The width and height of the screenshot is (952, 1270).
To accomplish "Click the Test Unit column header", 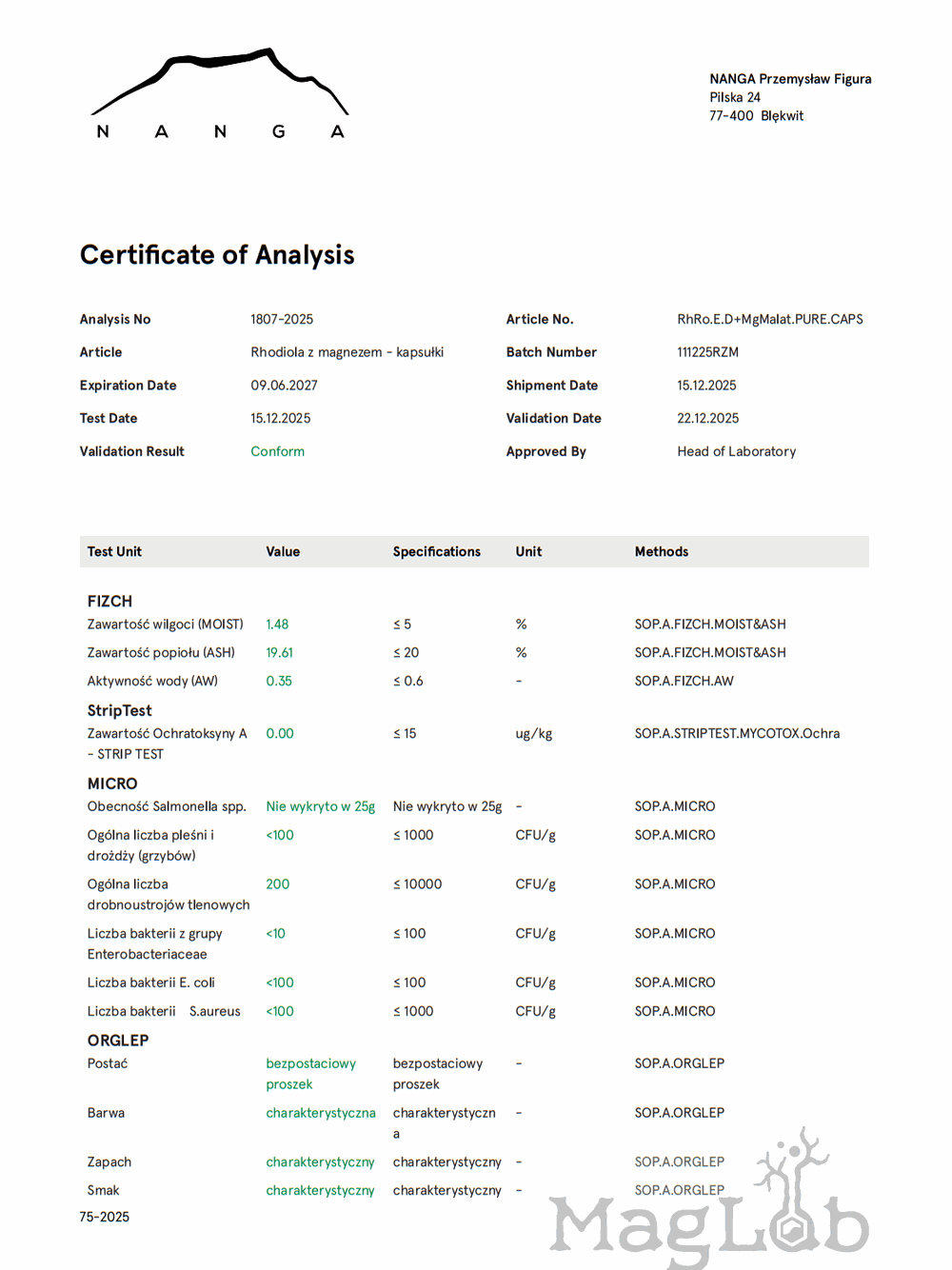I will tap(114, 551).
